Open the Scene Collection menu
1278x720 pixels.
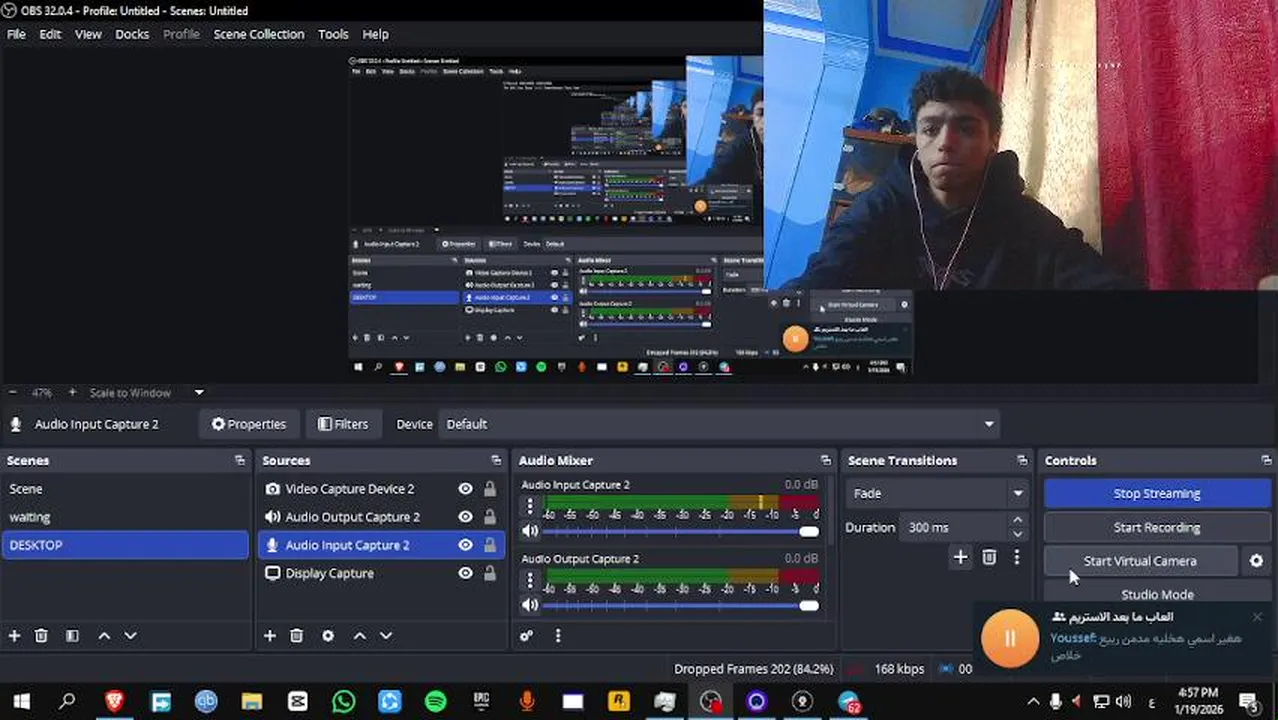pyautogui.click(x=259, y=34)
